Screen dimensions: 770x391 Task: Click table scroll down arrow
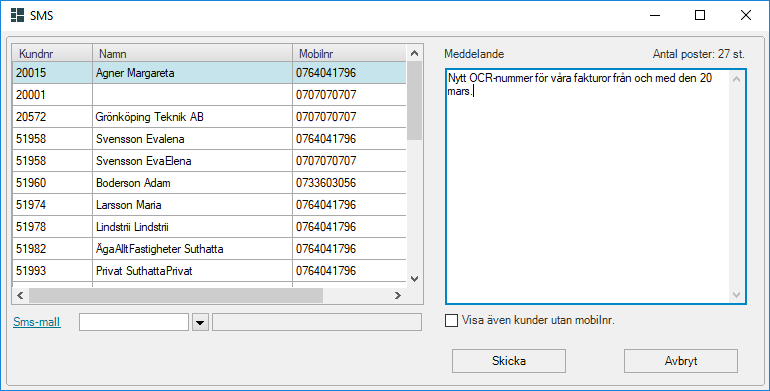414,279
